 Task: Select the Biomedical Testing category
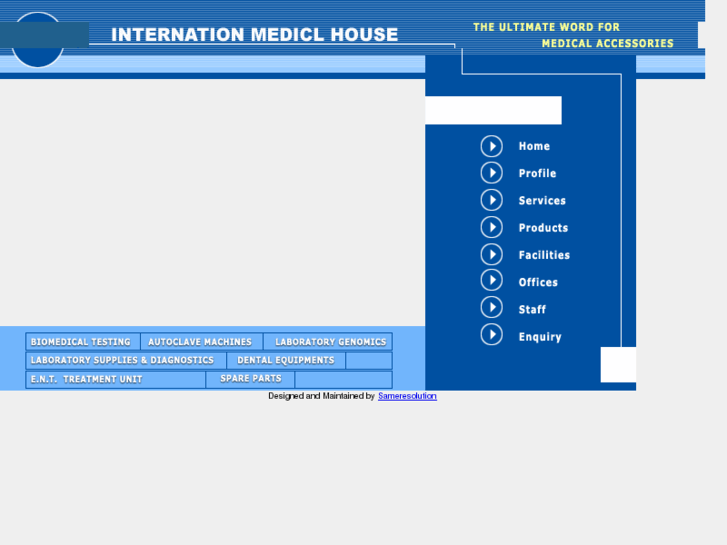pos(83,342)
